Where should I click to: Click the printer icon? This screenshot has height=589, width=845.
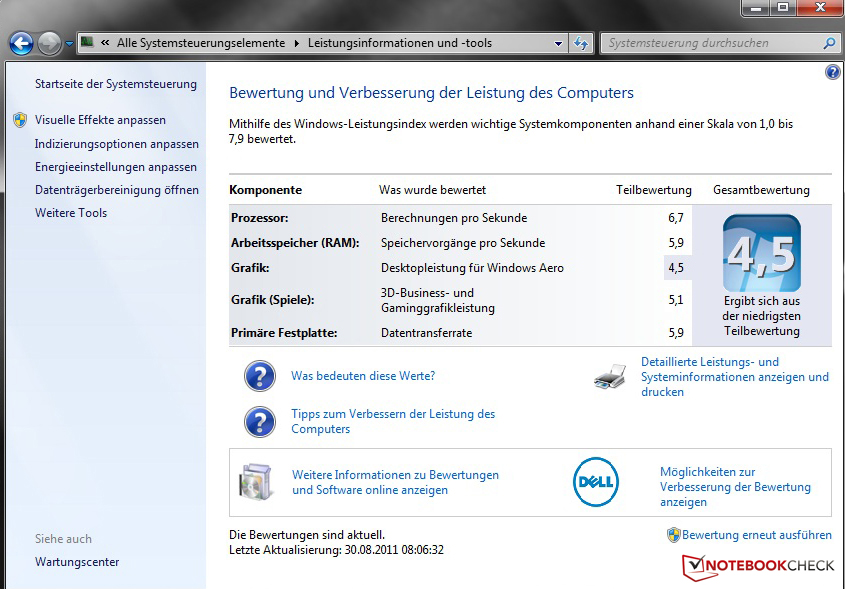[611, 377]
